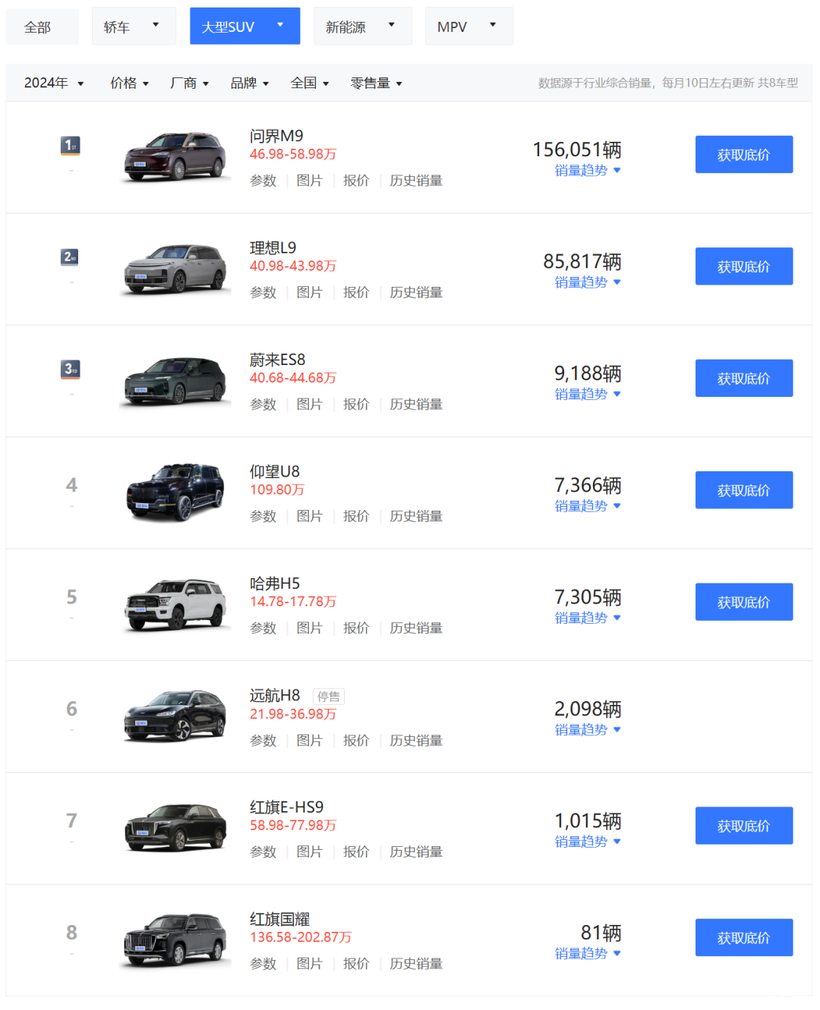Open 报价 link for 理想L9
Image resolution: width=820 pixels, height=1010 pixels.
pos(356,293)
